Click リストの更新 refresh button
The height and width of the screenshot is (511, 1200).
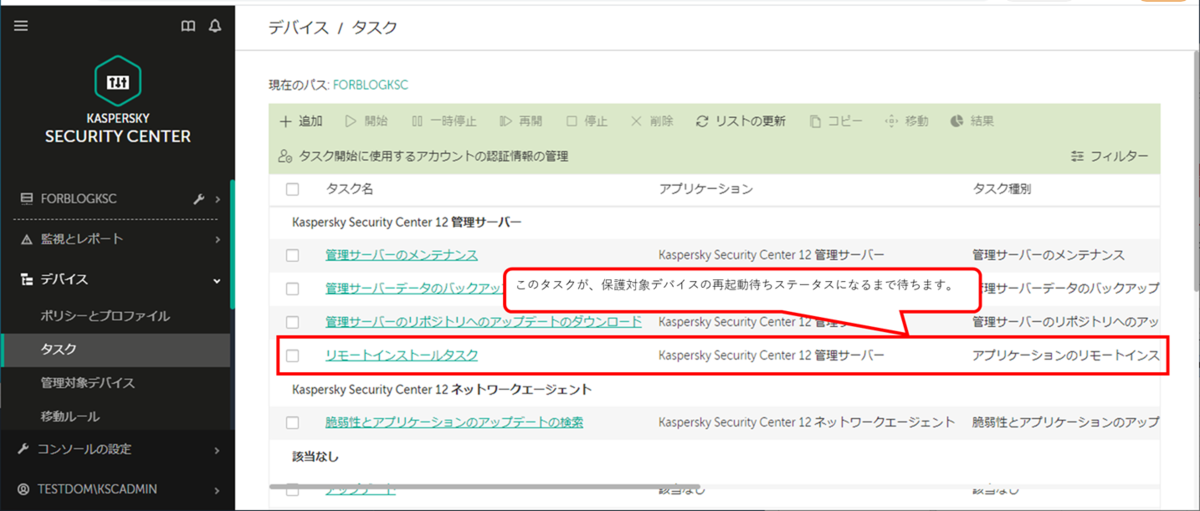741,121
